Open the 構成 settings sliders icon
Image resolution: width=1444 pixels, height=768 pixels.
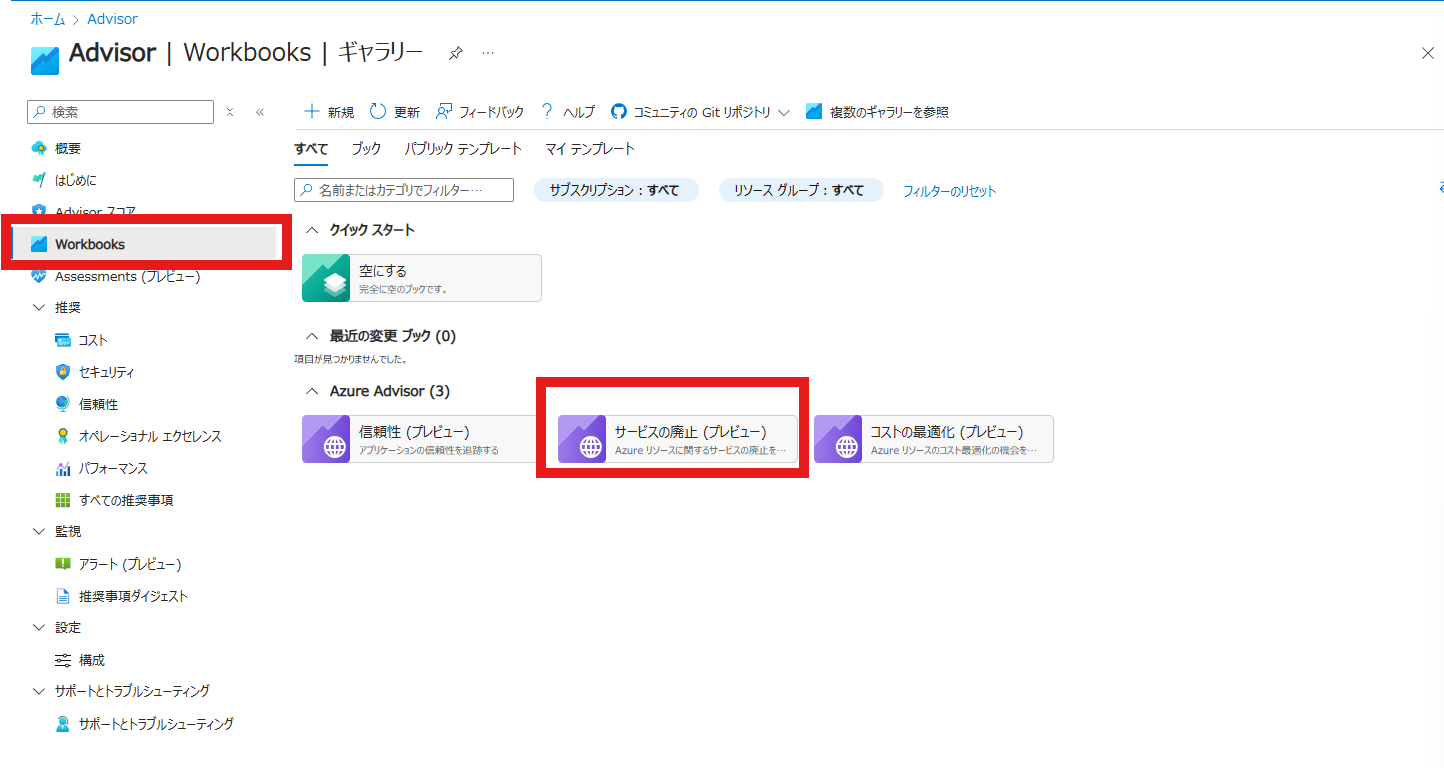(63, 660)
